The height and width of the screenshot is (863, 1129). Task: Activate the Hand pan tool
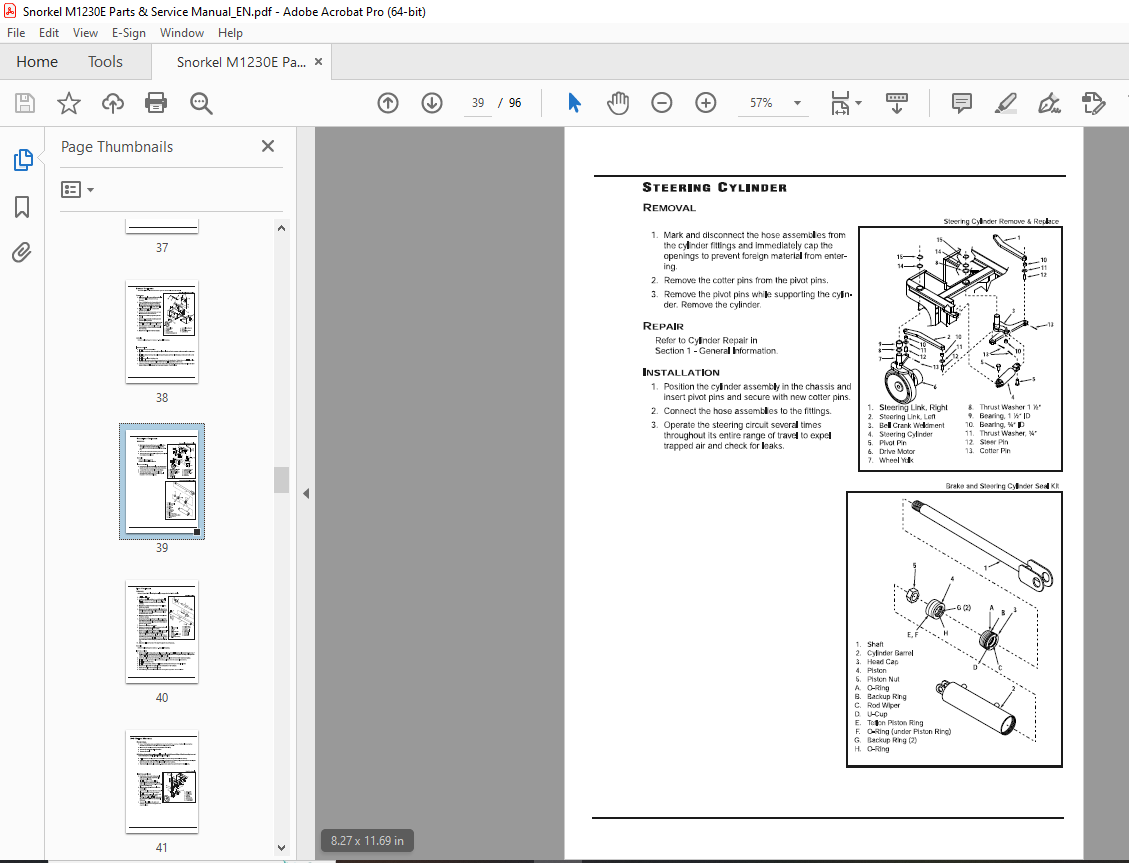point(617,103)
